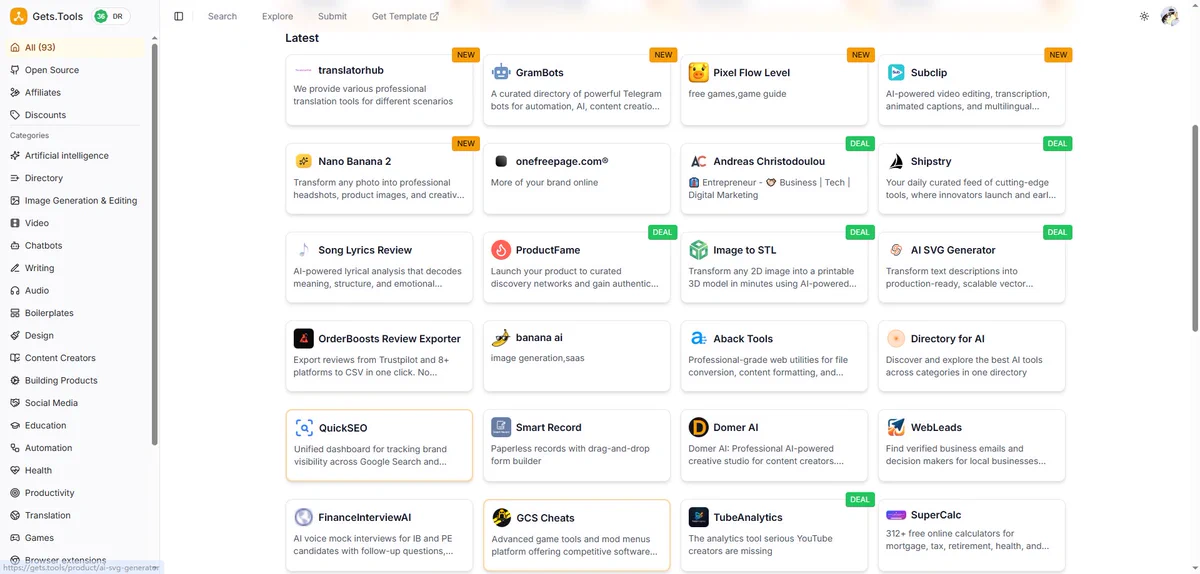Viewport: 1200px width, 574px height.
Task: Open the Boilerplates category
Action: [x=75, y=313]
